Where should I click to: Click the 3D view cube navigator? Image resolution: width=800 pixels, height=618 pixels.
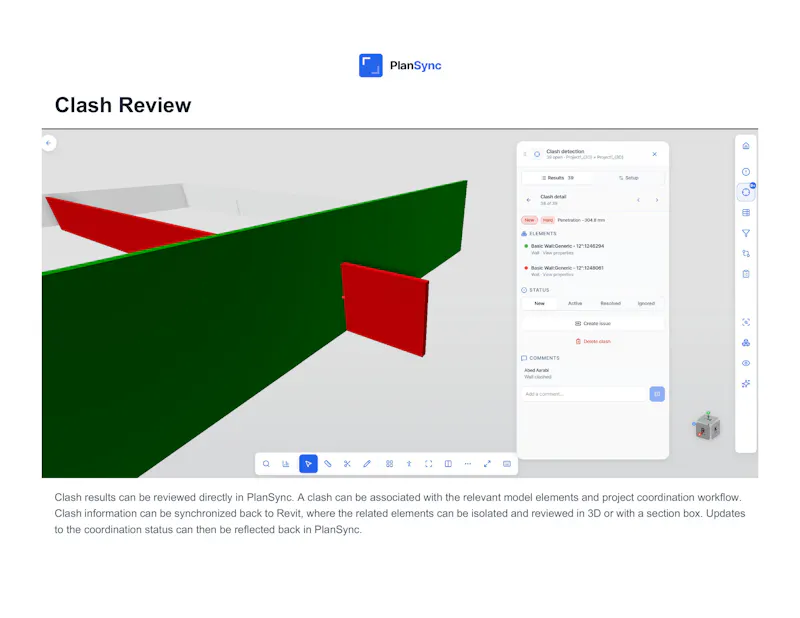pyautogui.click(x=707, y=426)
